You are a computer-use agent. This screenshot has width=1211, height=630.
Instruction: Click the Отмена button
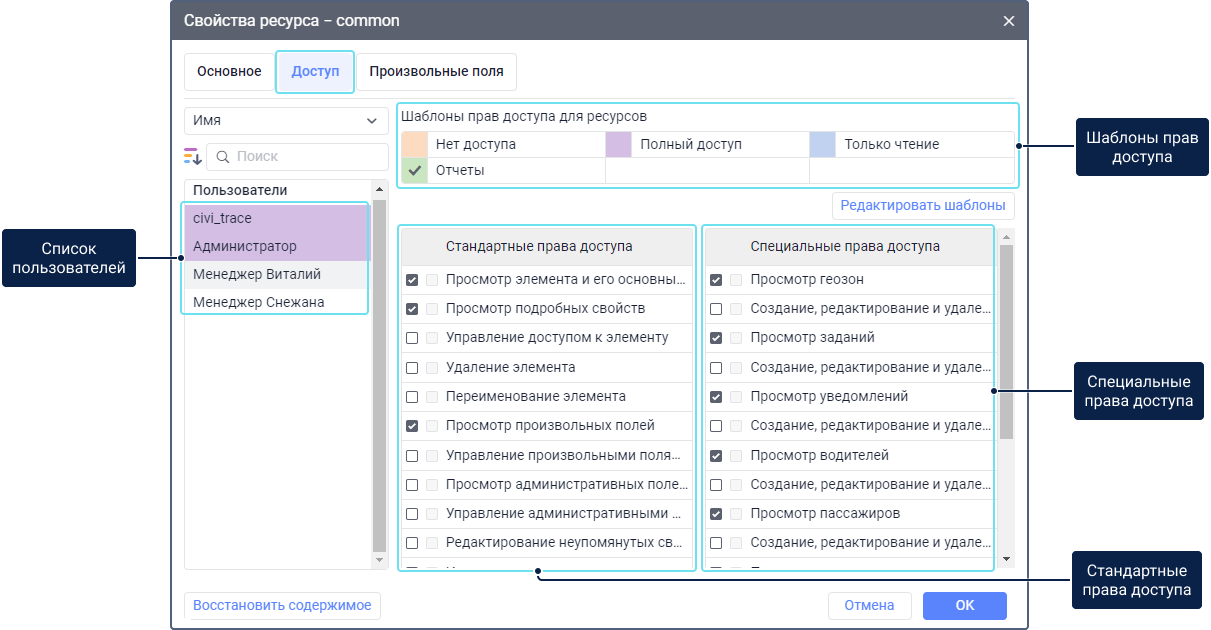(x=869, y=606)
